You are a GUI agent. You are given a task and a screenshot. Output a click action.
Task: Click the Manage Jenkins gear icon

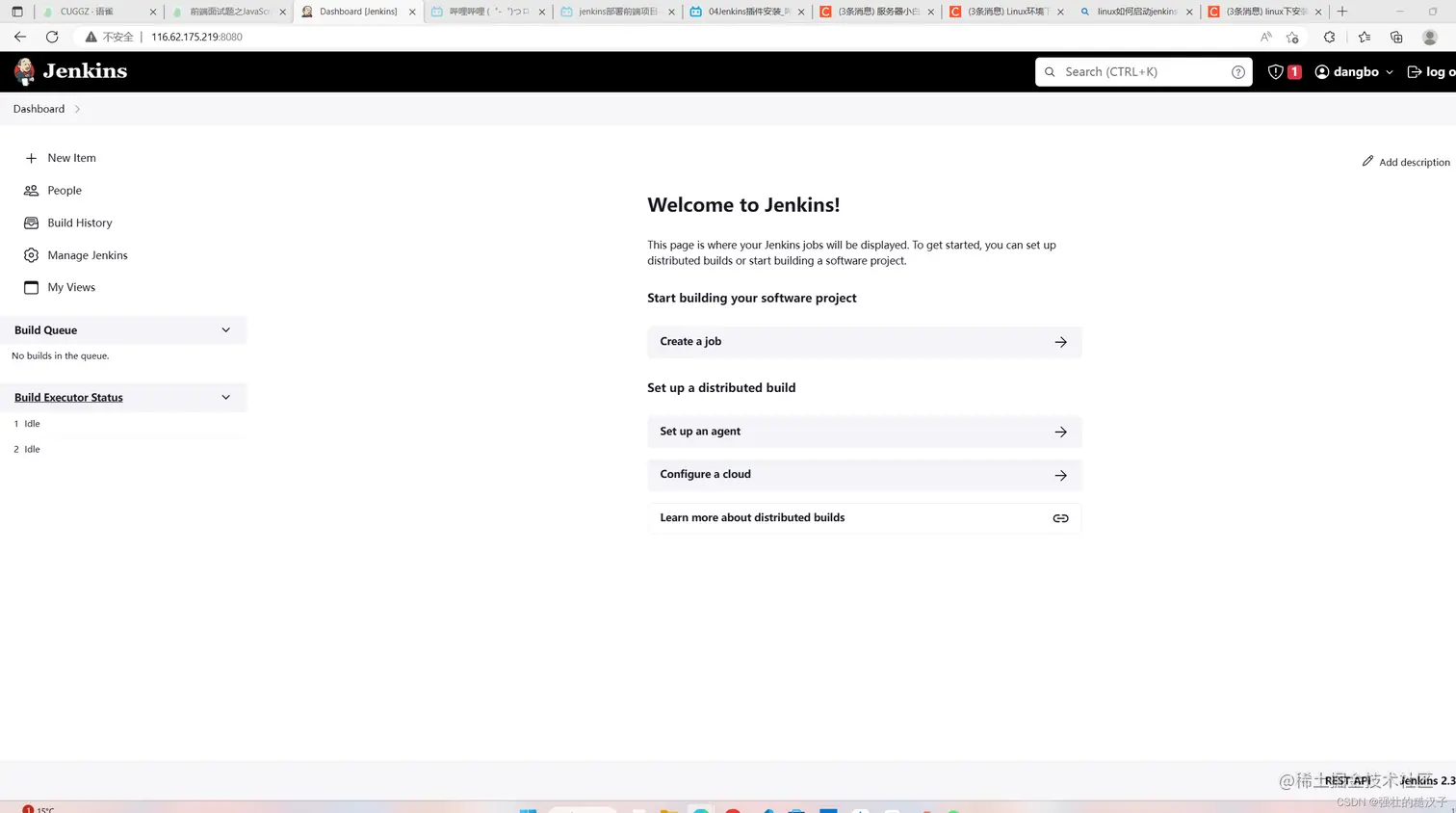31,255
